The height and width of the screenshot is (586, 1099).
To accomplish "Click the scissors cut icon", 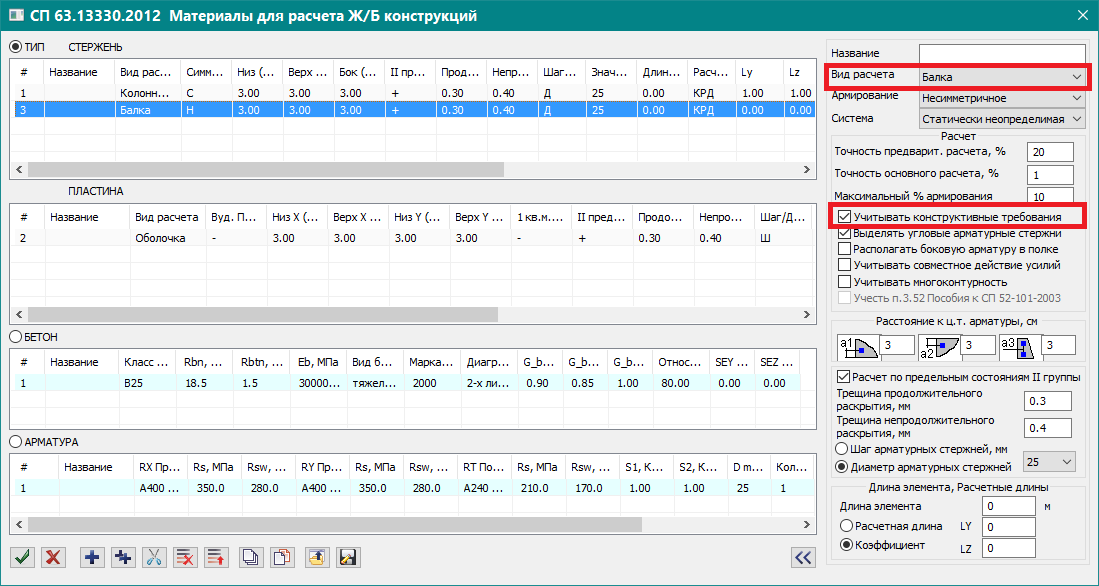I will point(154,558).
